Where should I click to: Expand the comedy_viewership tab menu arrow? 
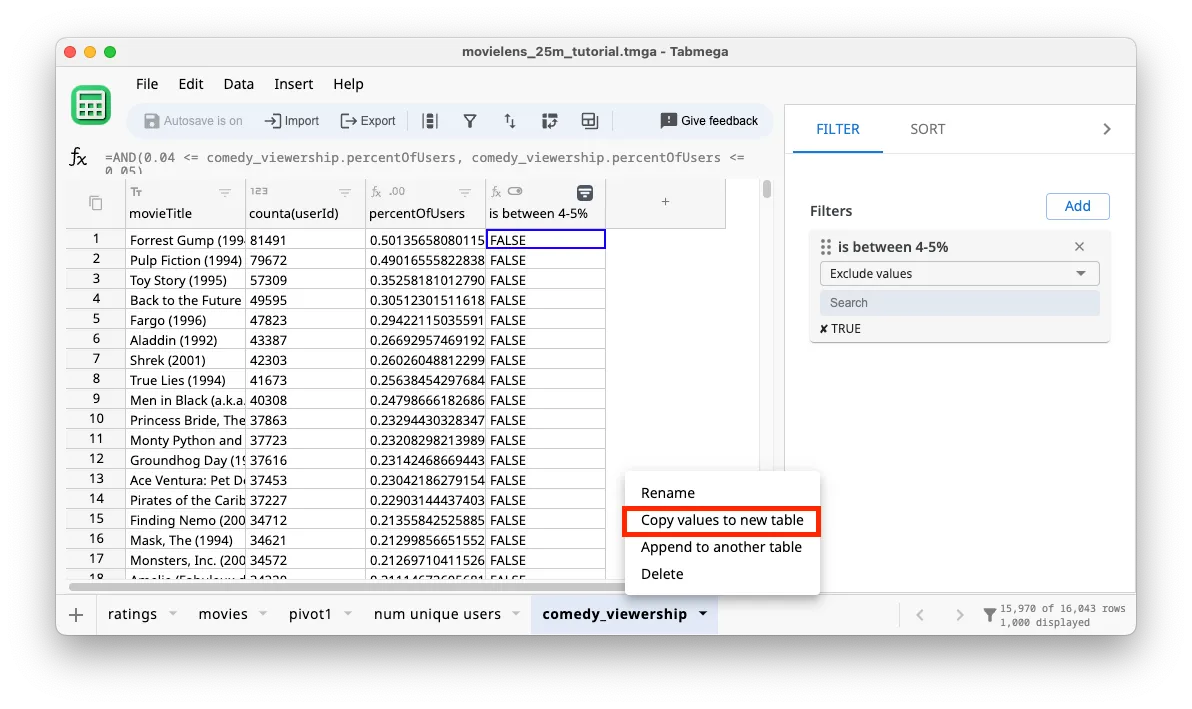point(703,614)
